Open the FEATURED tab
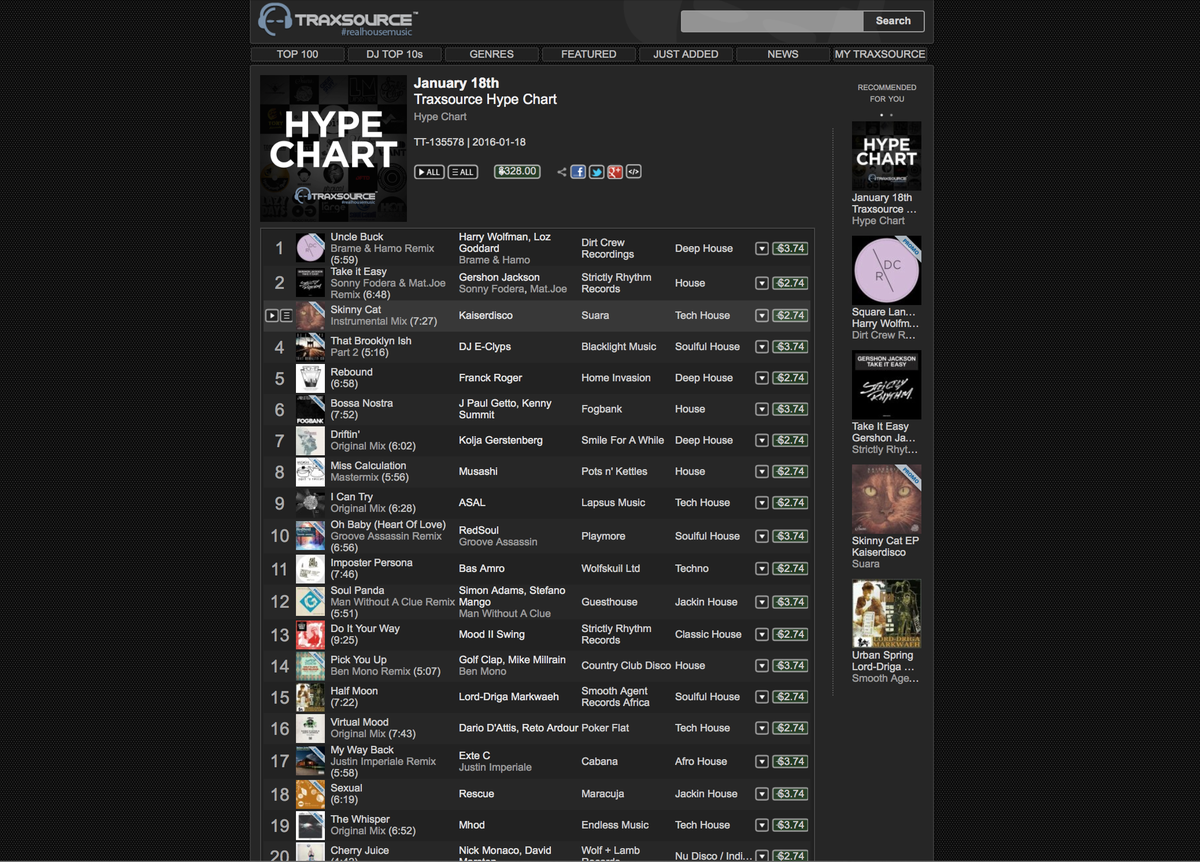This screenshot has height=862, width=1200. click(x=589, y=54)
